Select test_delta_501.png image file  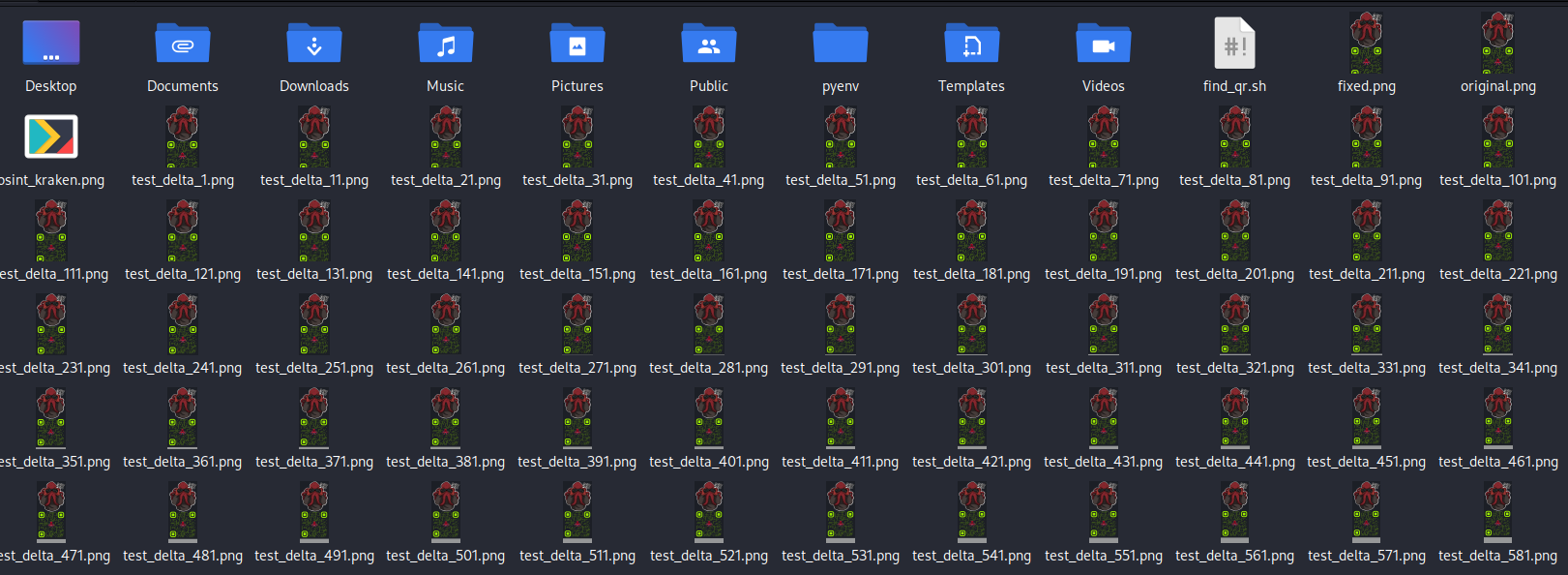pyautogui.click(x=446, y=513)
